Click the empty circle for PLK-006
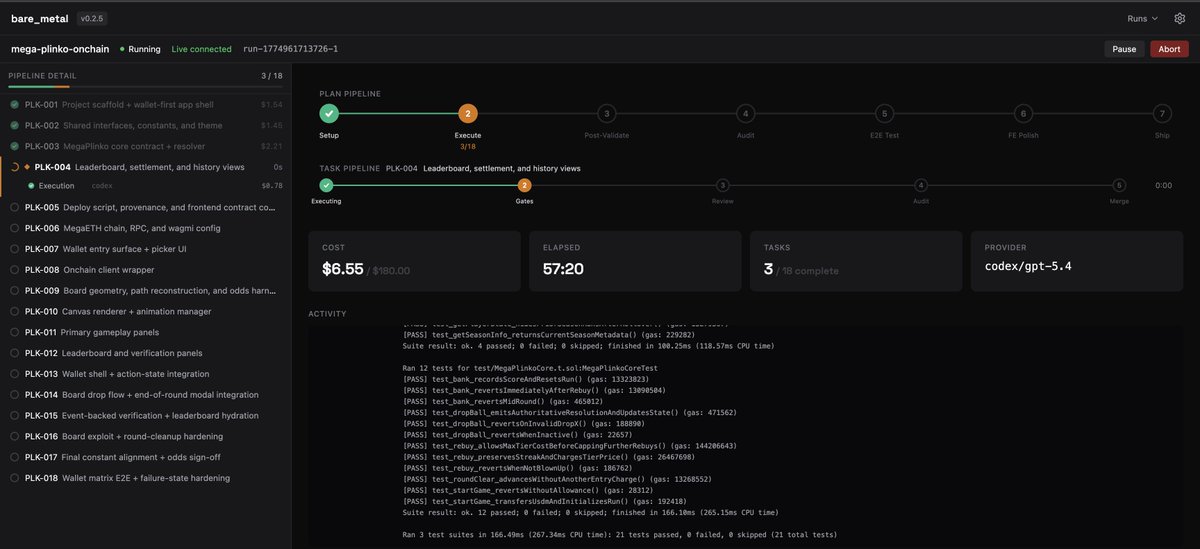Viewport: 1200px width, 549px height. [x=15, y=228]
